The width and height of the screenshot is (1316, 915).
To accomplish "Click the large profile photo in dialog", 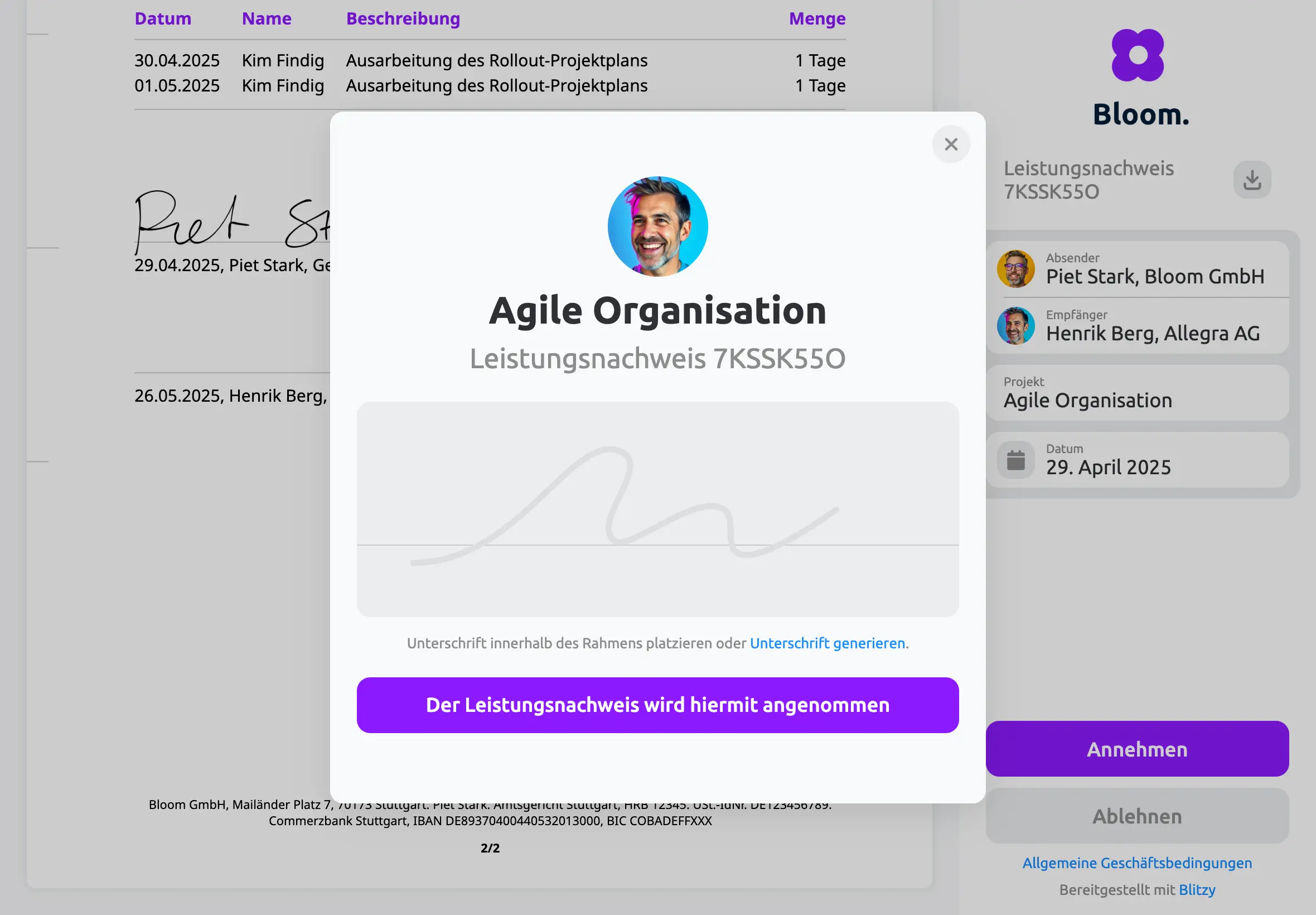I will click(x=657, y=227).
